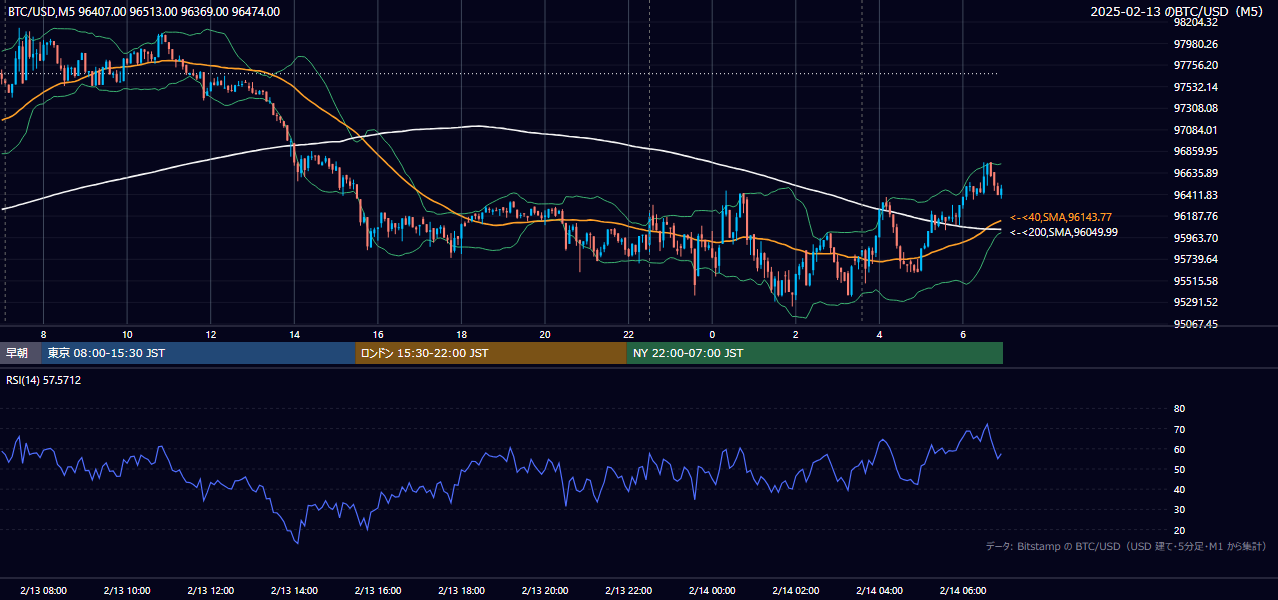Click the 2/13 20:00 time label

coord(545,591)
